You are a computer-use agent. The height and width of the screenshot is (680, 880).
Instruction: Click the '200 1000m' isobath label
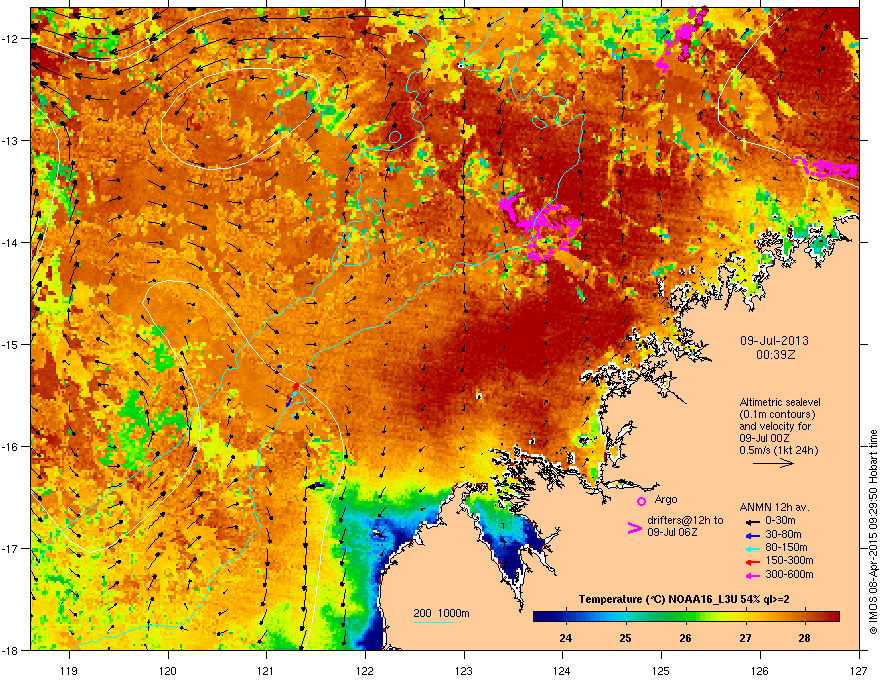click(x=441, y=613)
